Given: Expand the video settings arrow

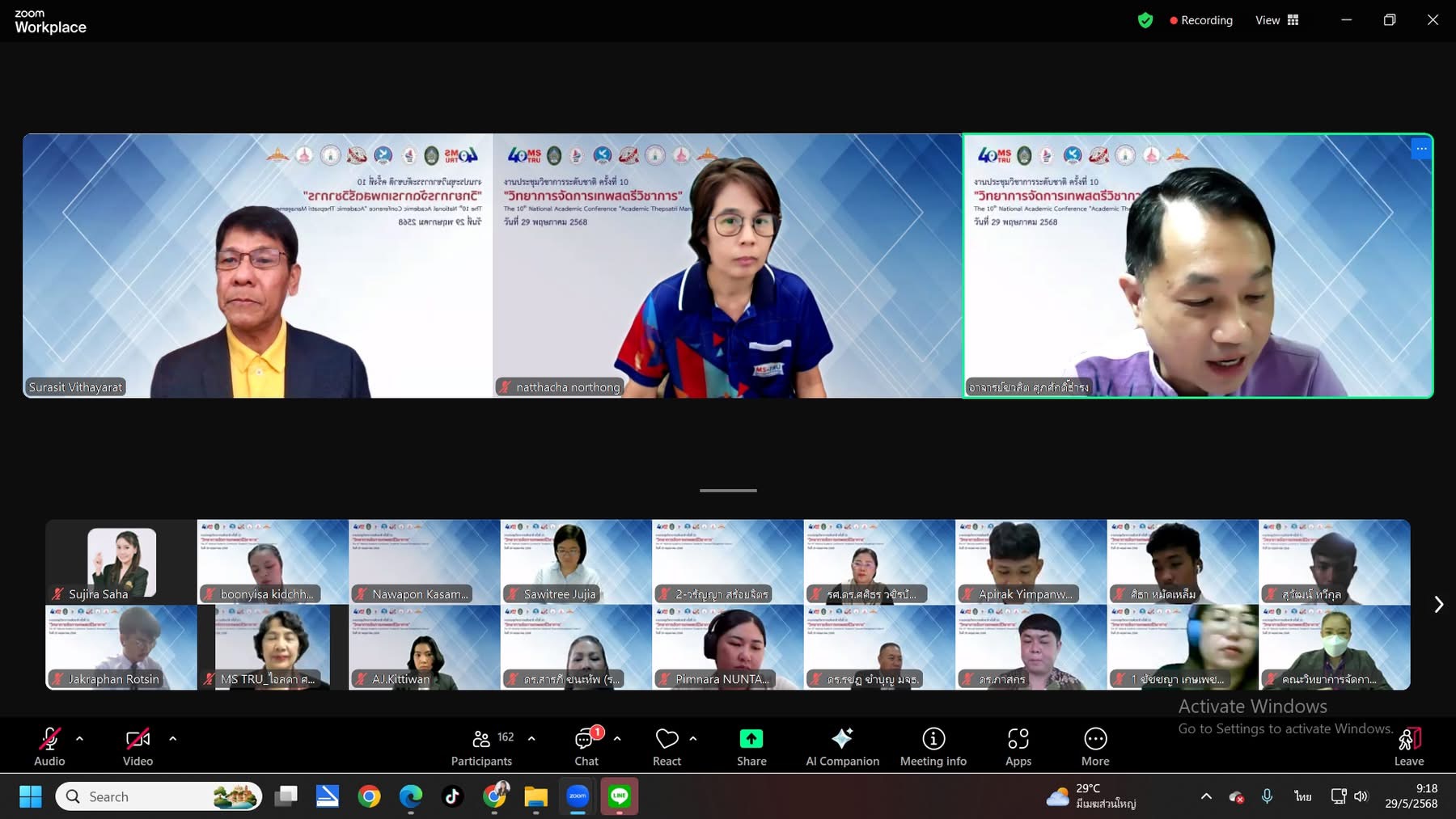Looking at the screenshot, I should point(172,738).
